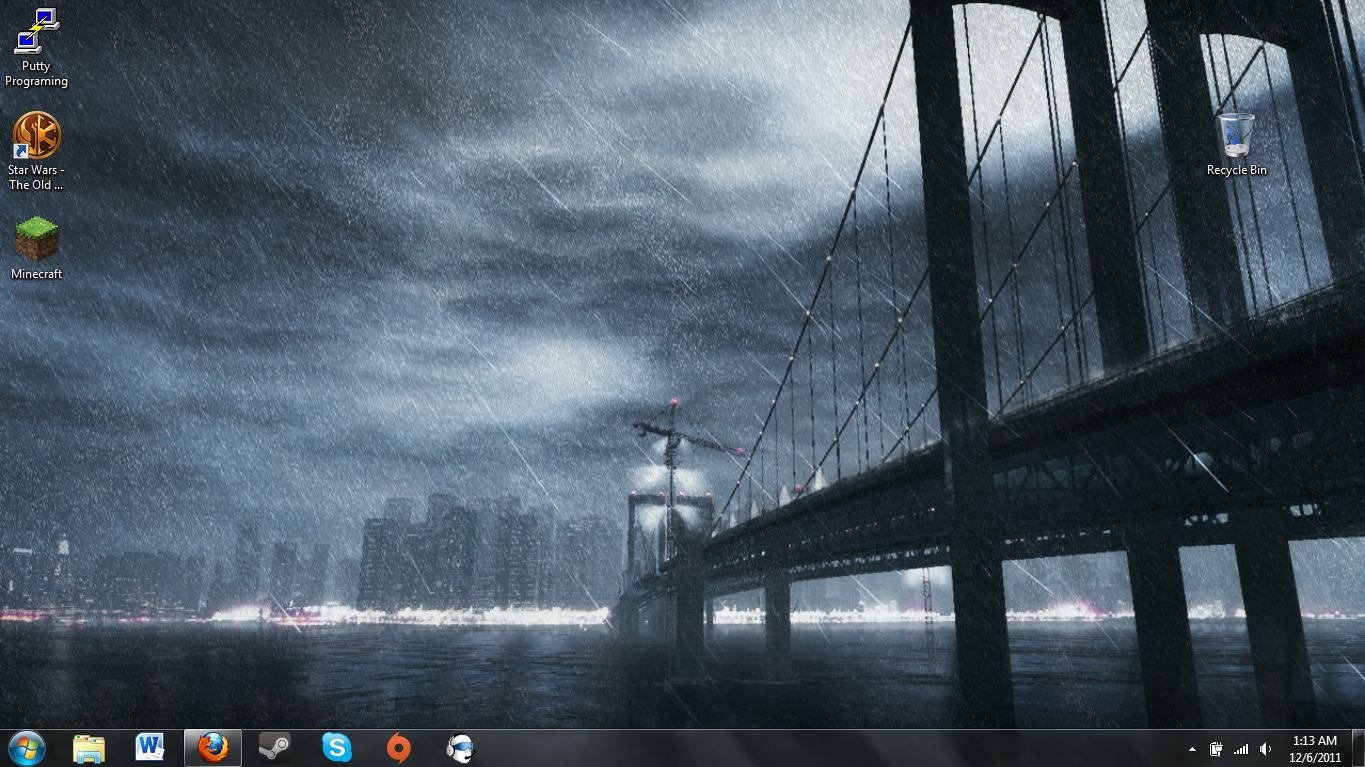Viewport: 1365px width, 767px height.
Task: Expand the hidden system tray icons
Action: click(x=1192, y=749)
